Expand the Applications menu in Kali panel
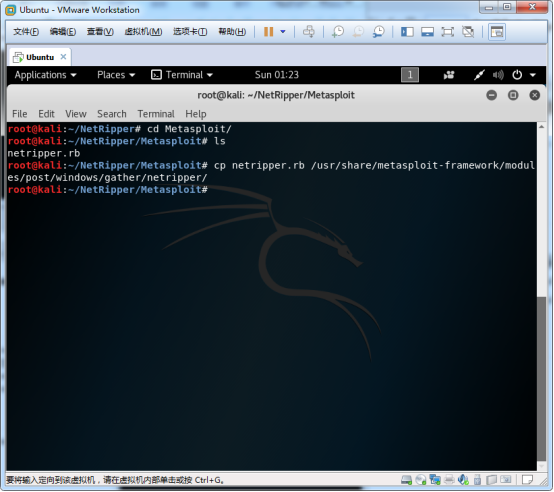 click(x=45, y=75)
